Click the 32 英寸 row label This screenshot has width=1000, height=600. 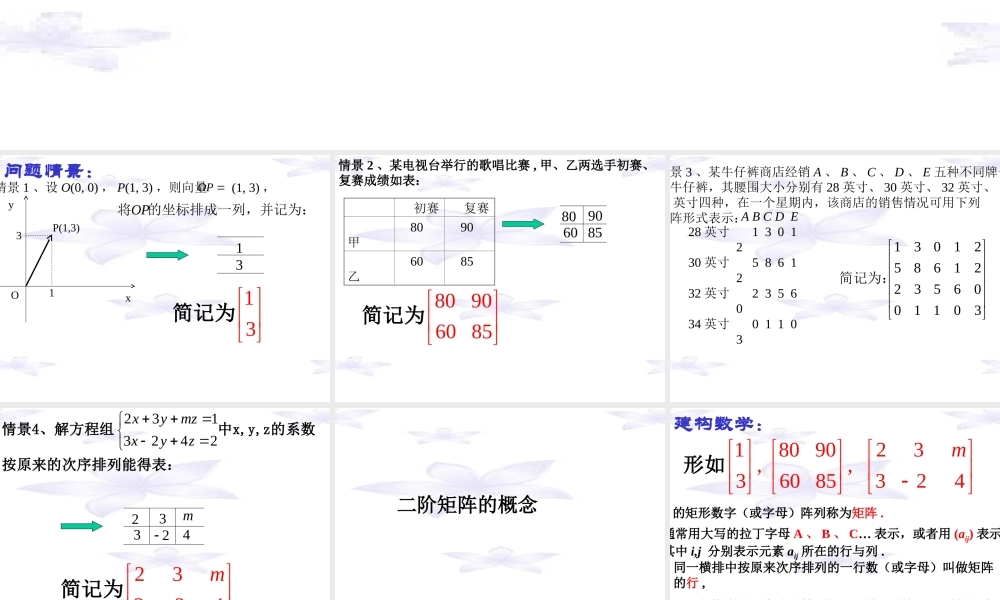click(708, 293)
